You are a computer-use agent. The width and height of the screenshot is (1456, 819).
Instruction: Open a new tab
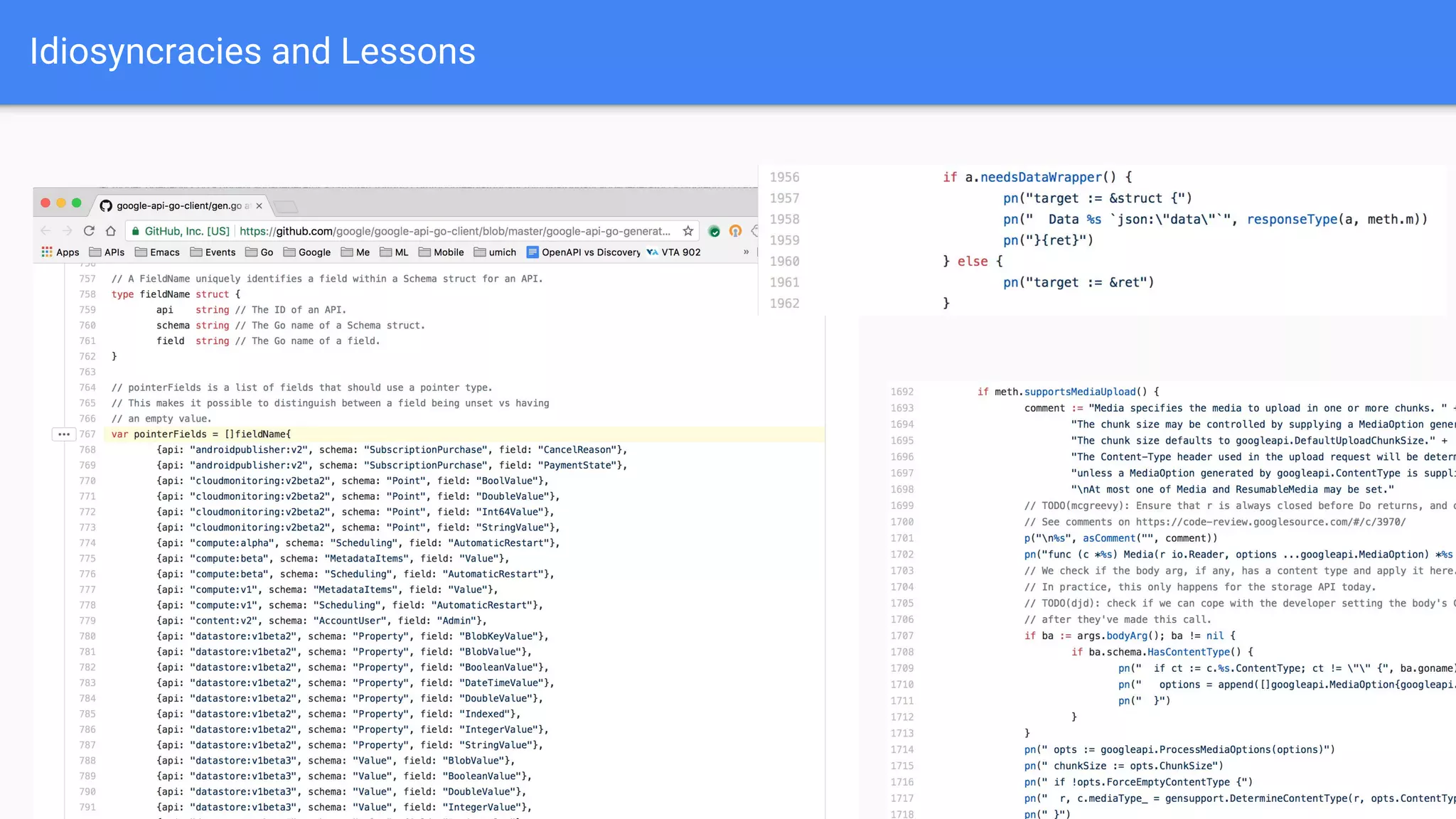(286, 207)
